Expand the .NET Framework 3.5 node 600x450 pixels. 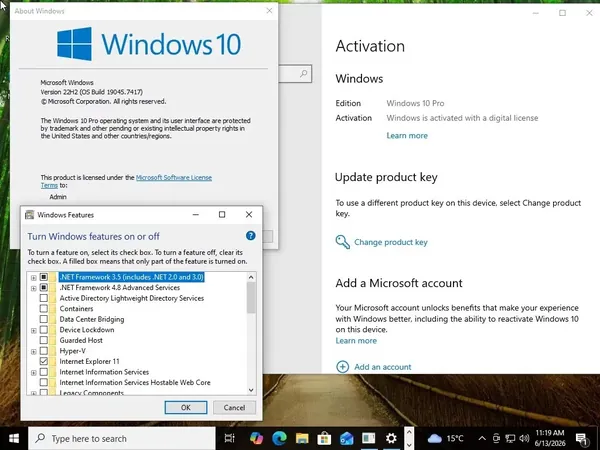[x=34, y=277]
